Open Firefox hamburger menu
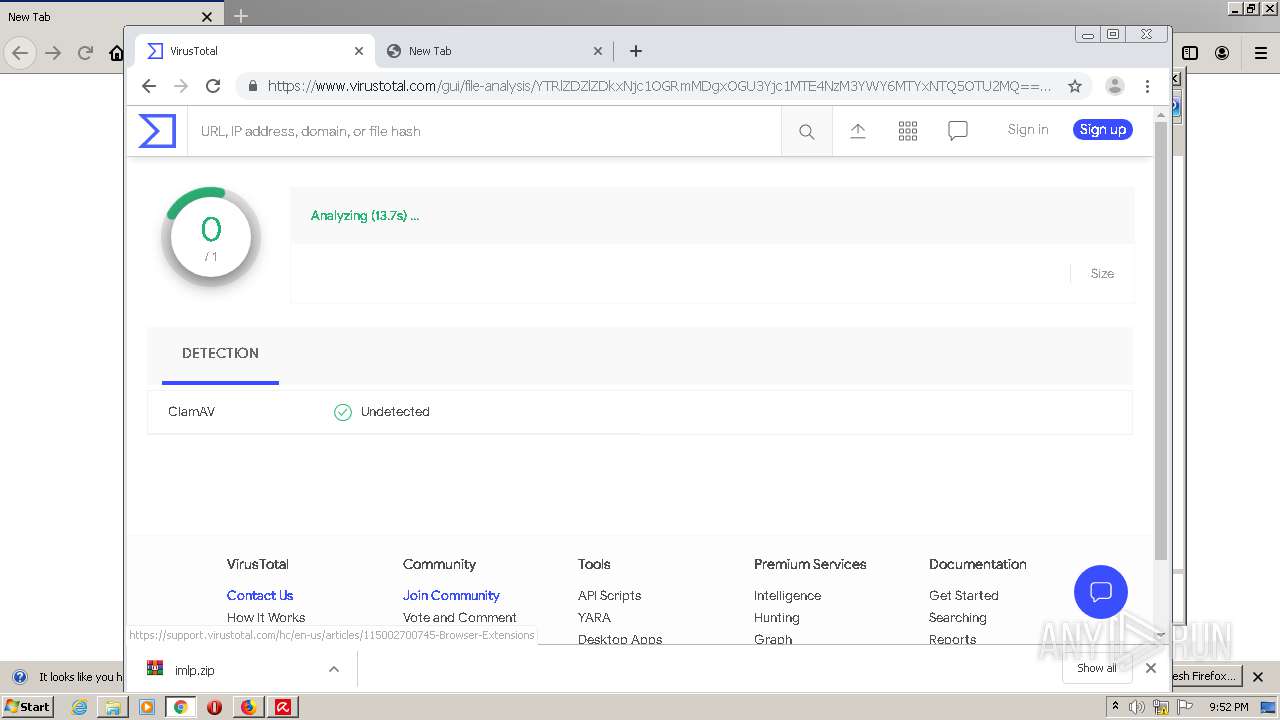This screenshot has width=1280, height=720. point(1261,53)
